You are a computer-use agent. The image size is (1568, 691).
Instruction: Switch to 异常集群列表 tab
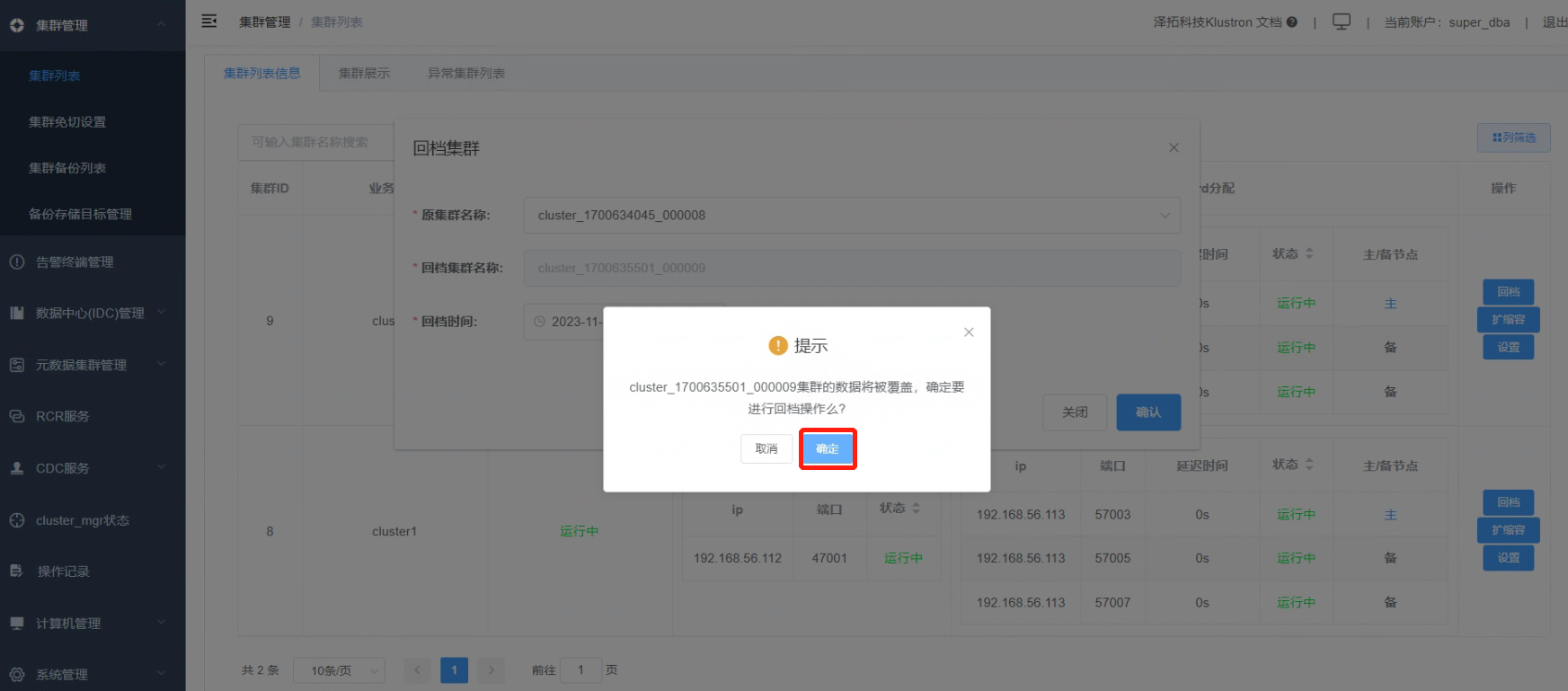tap(466, 73)
